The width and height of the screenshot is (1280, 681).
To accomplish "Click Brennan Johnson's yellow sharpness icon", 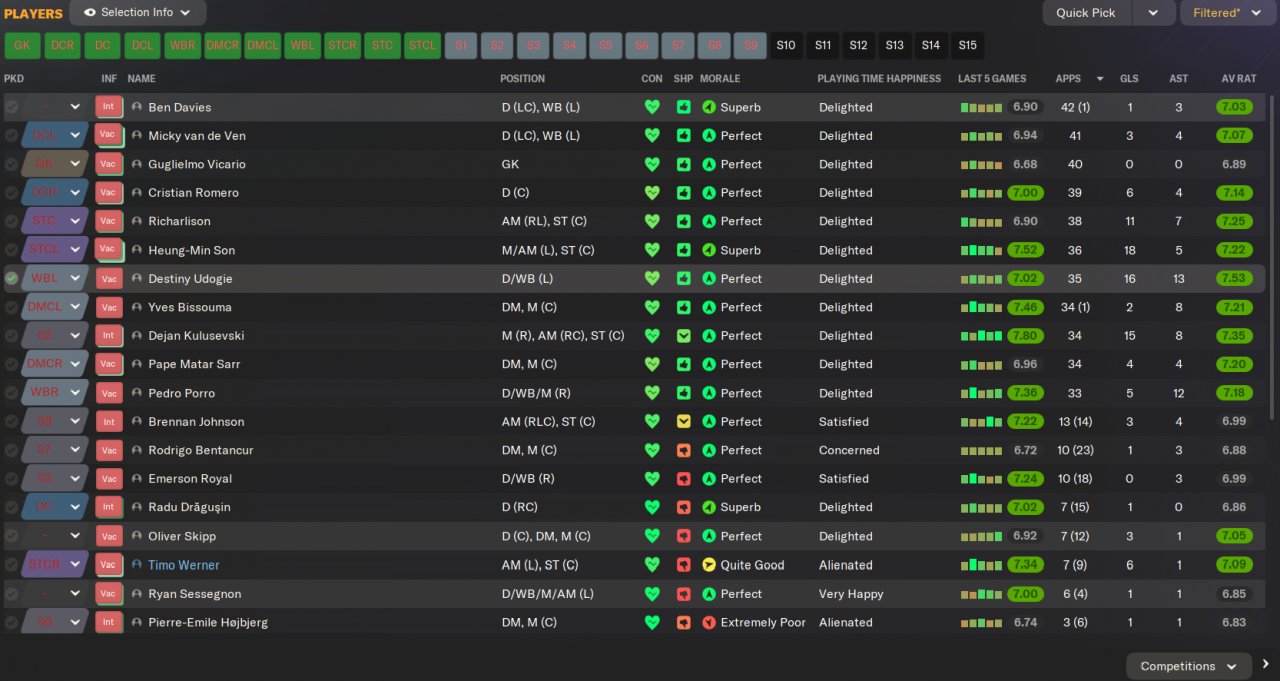I will coord(684,421).
